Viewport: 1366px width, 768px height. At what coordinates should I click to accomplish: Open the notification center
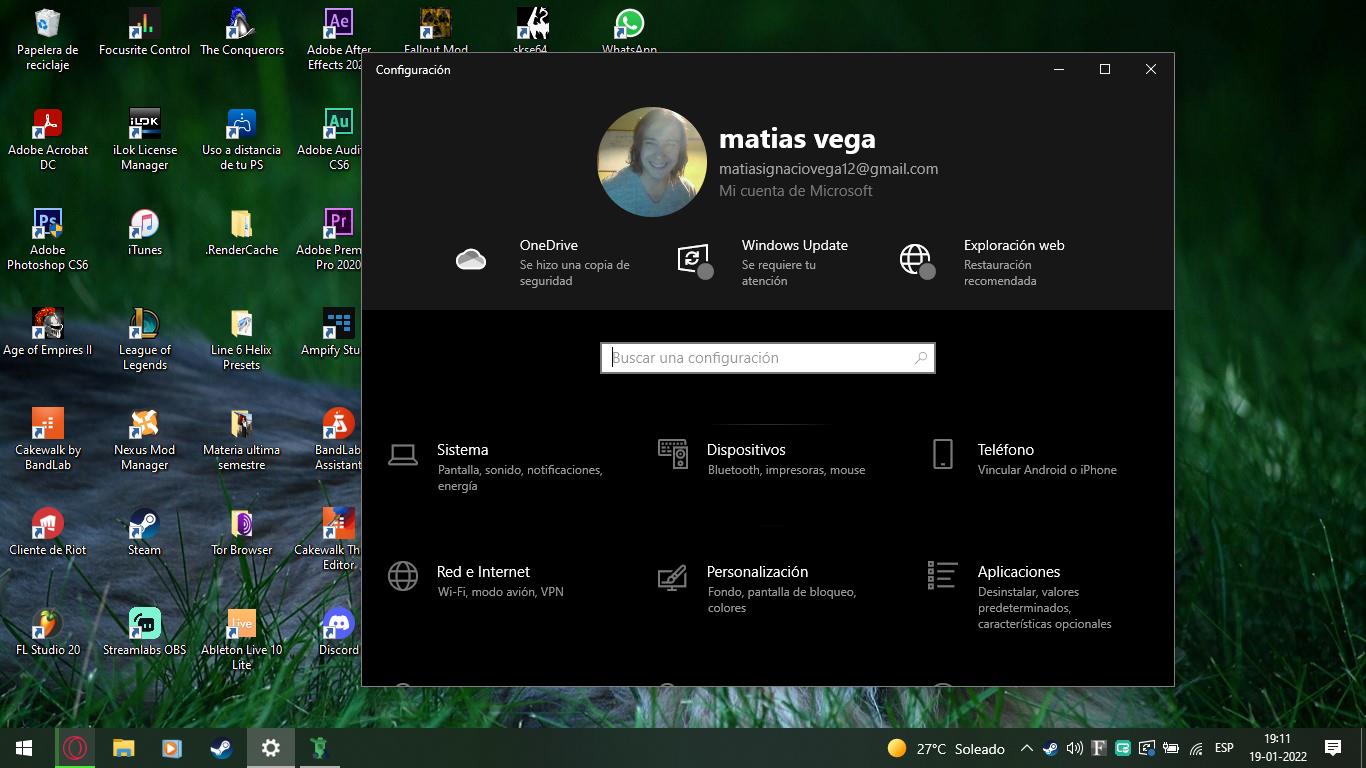click(1332, 748)
